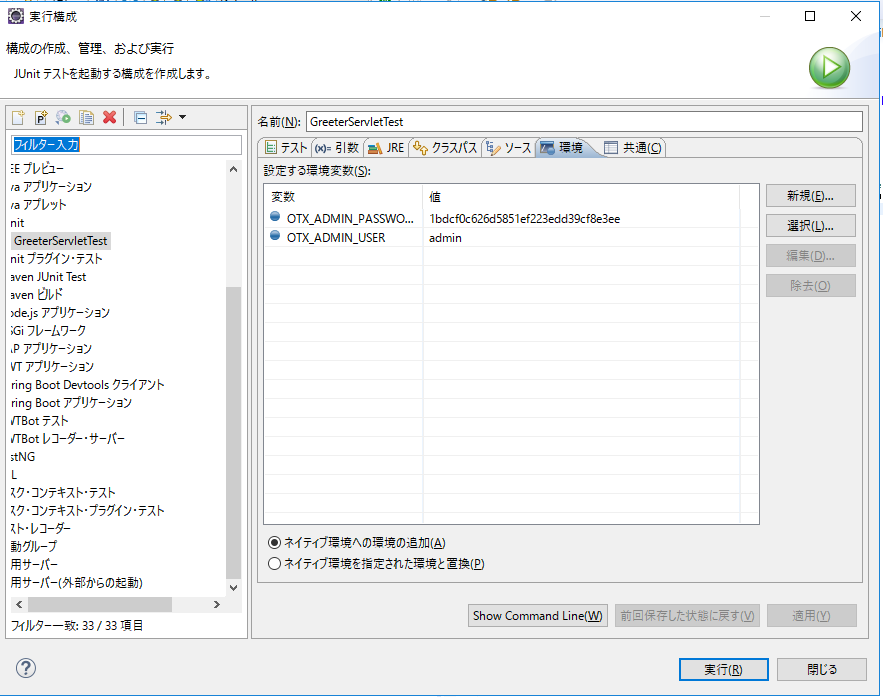Viewport: 883px width, 697px height.
Task: Click the duplicate configuration icon
Action: pos(87,118)
